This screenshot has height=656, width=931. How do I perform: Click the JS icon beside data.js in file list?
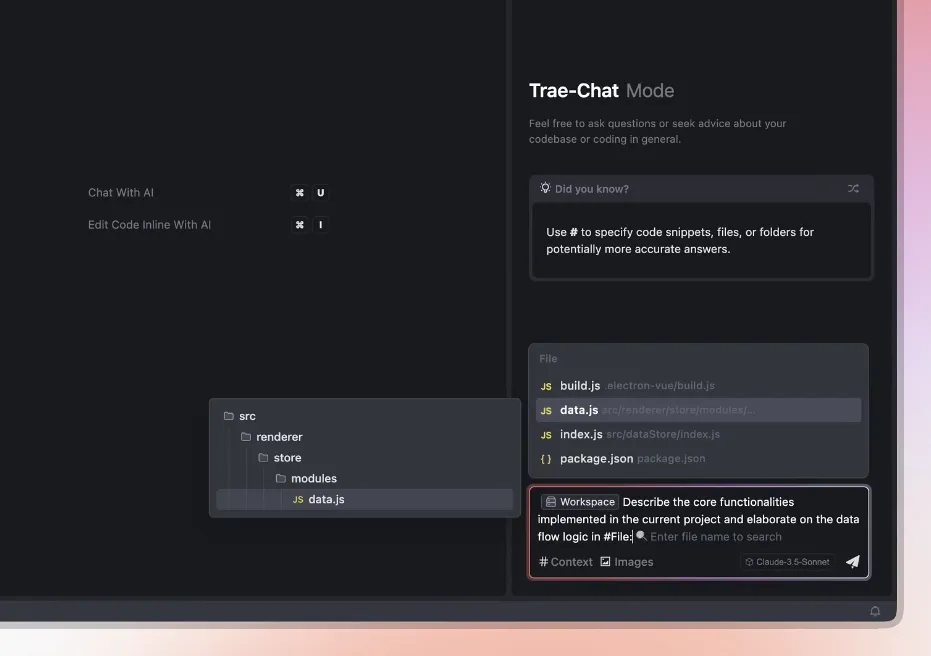[x=546, y=410]
